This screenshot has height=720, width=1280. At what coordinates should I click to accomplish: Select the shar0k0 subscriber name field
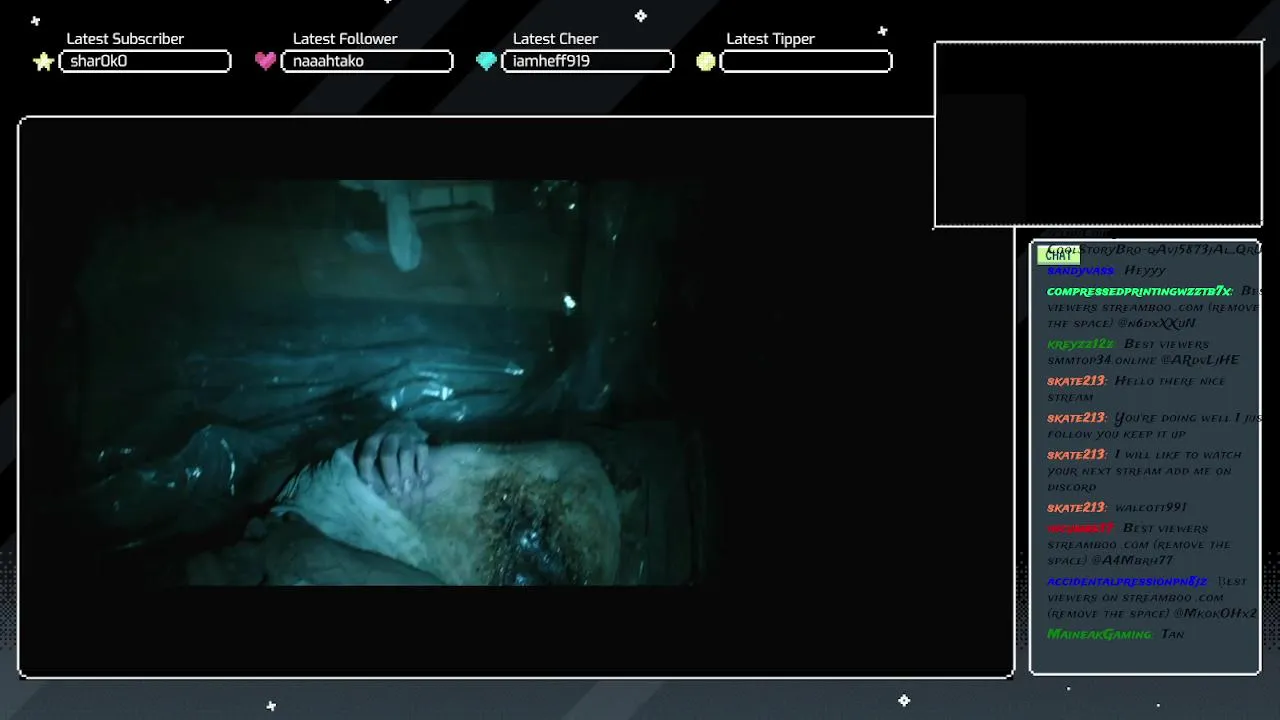point(145,61)
